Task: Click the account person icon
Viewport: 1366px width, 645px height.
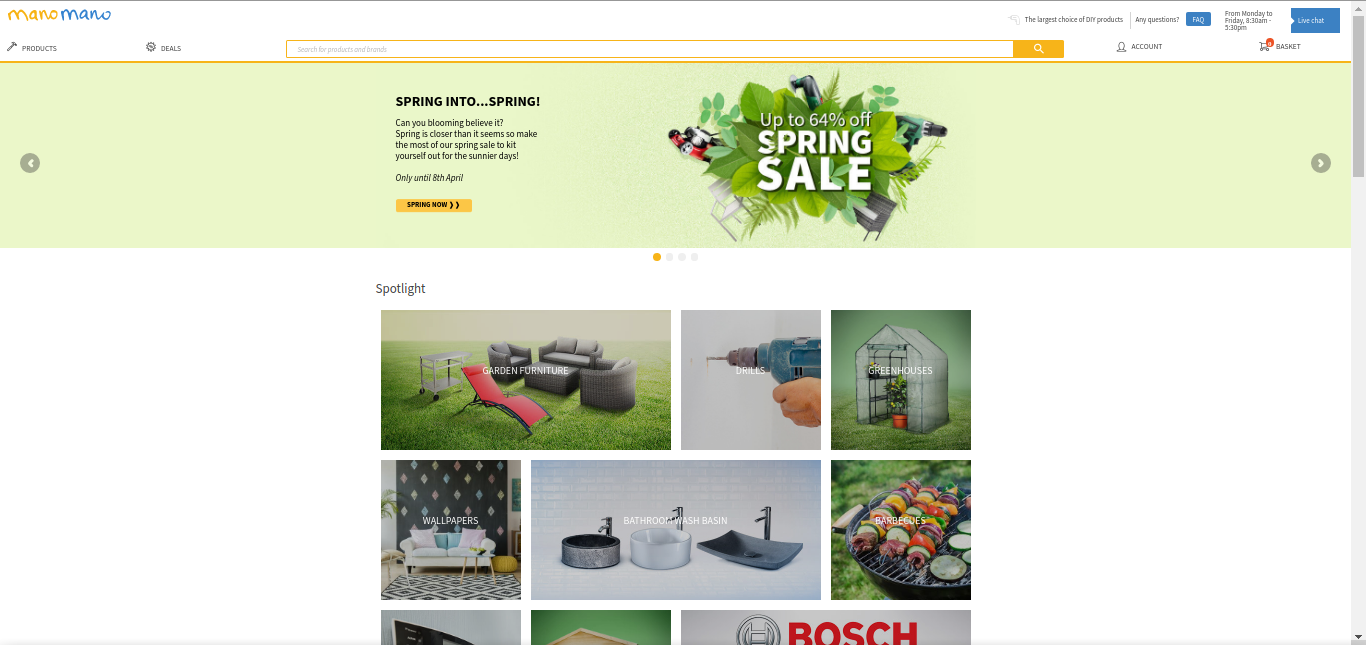Action: [x=1121, y=47]
